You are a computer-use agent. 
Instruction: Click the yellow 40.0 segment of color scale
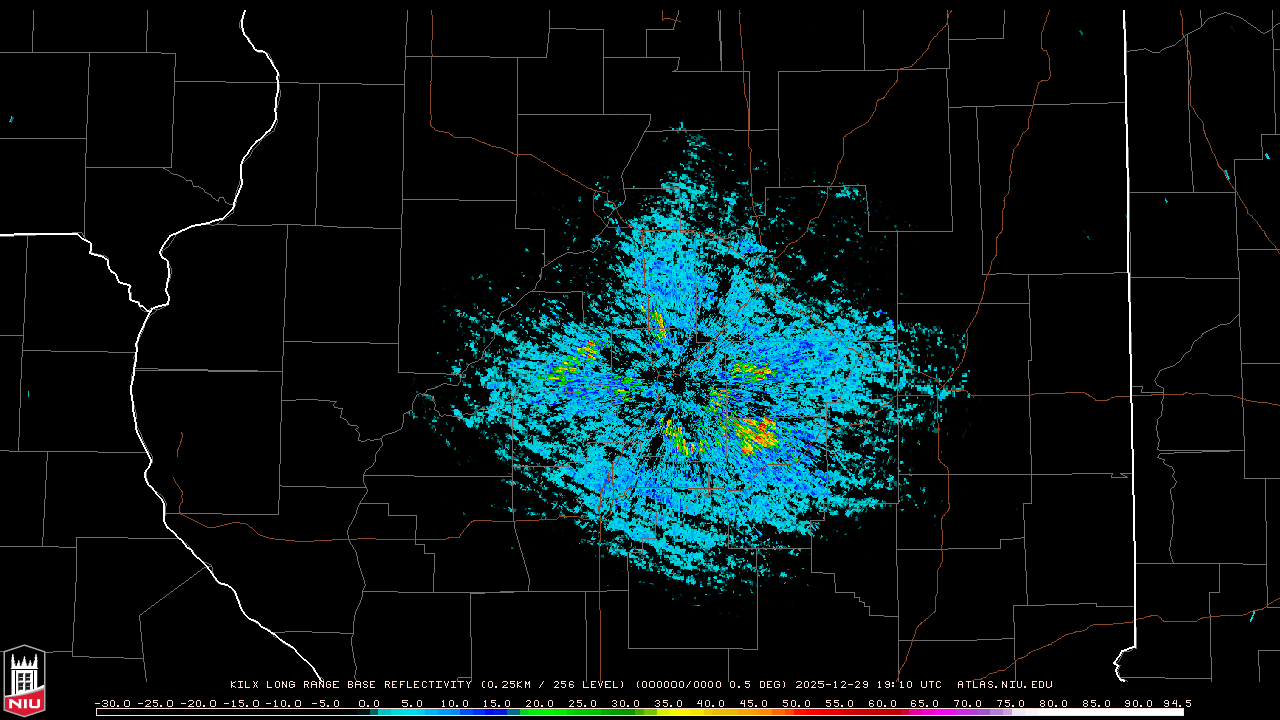click(712, 712)
